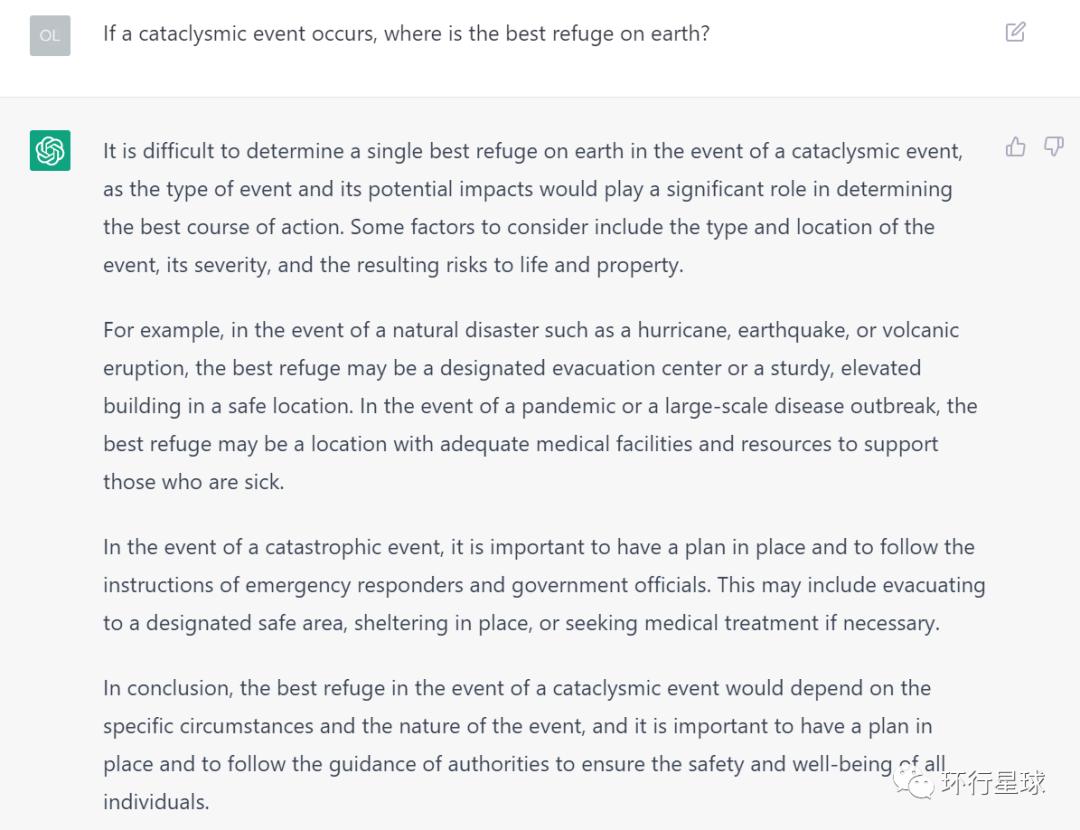Screen dimensions: 1080x830
Task: Click the final word "individuals."
Action: 156,802
